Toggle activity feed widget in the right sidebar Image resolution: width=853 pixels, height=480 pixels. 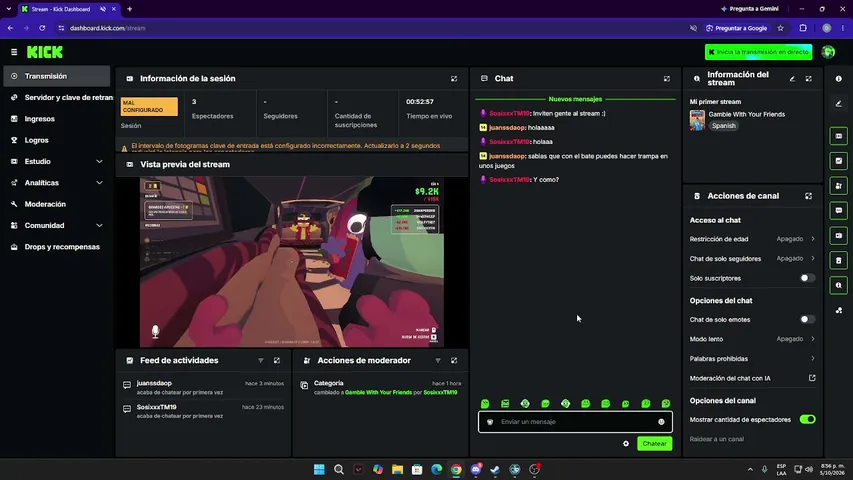(838, 161)
